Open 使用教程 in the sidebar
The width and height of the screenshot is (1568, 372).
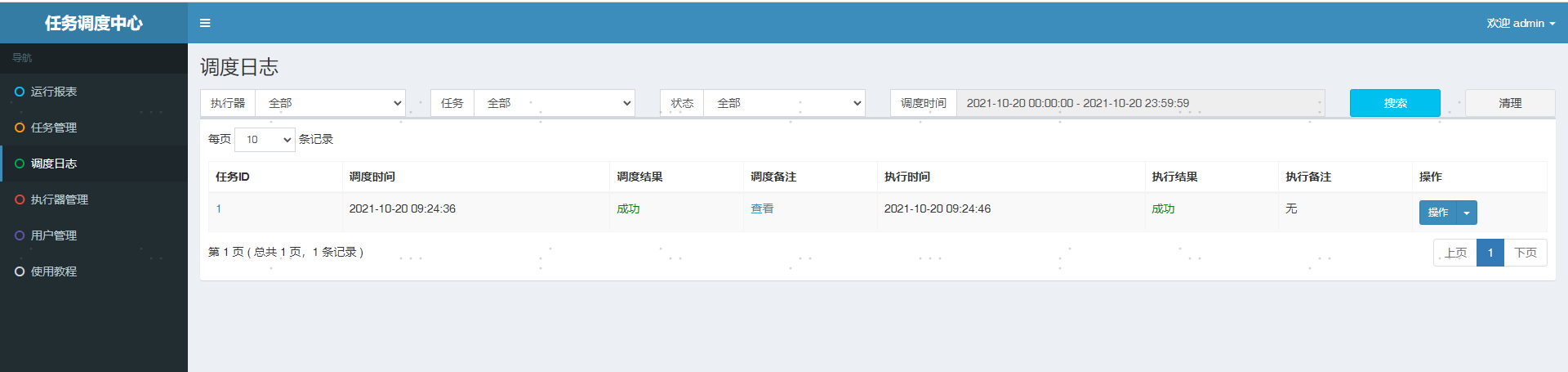click(x=94, y=271)
